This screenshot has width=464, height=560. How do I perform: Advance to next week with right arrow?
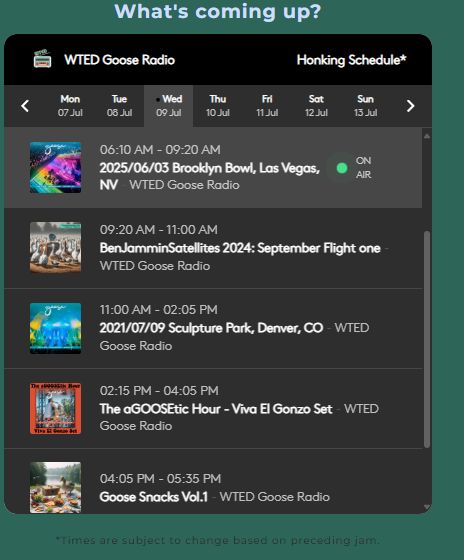410,106
